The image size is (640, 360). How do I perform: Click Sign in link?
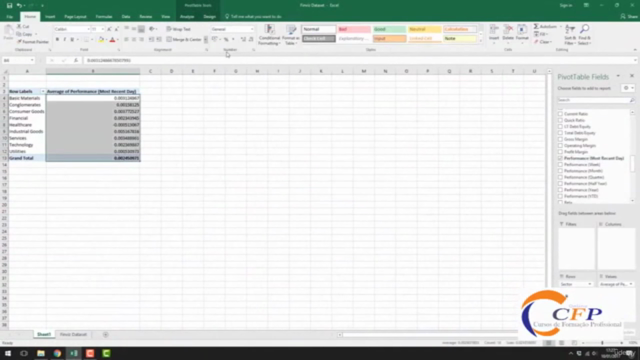coord(566,5)
